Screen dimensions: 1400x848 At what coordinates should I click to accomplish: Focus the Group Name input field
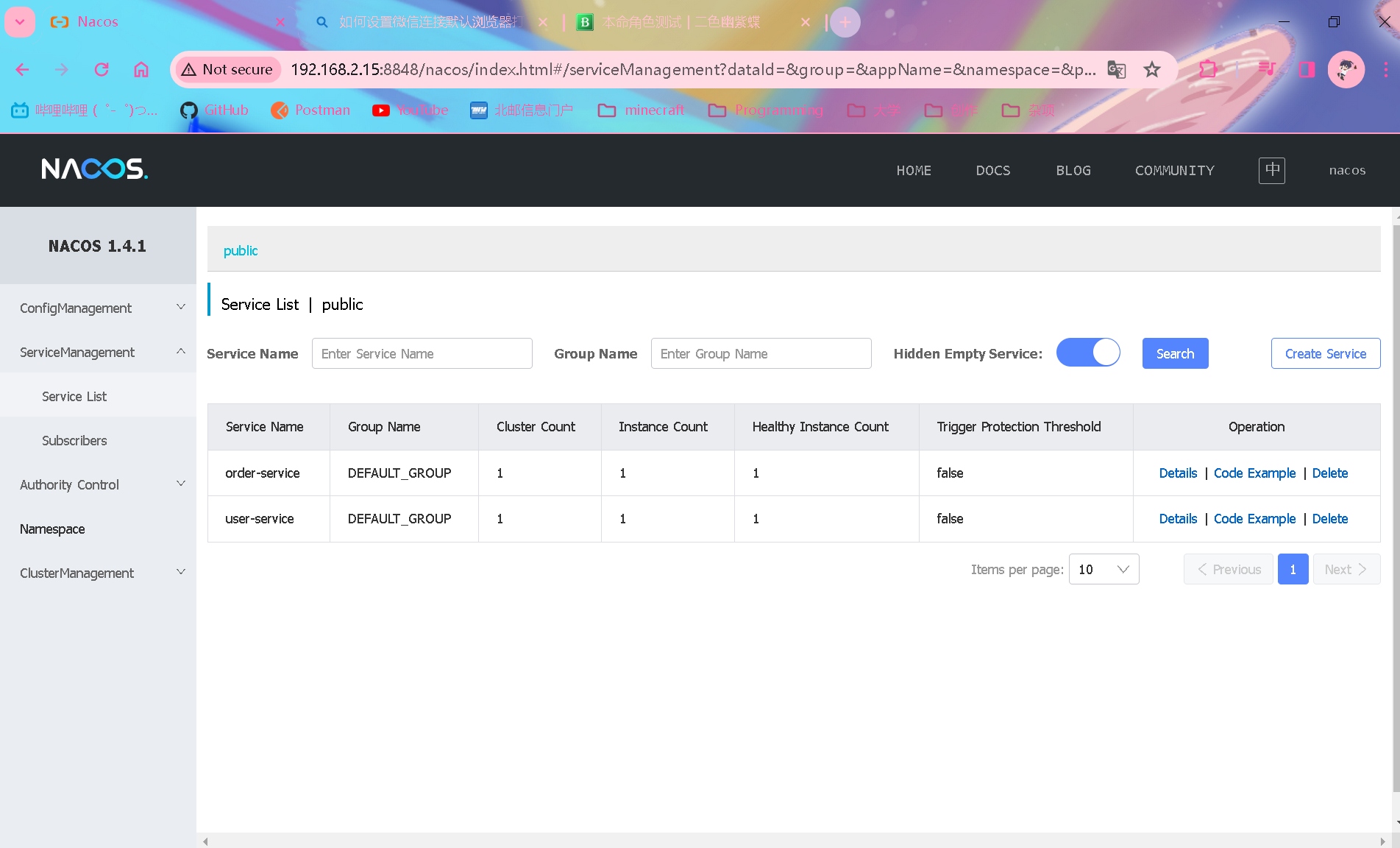(761, 353)
